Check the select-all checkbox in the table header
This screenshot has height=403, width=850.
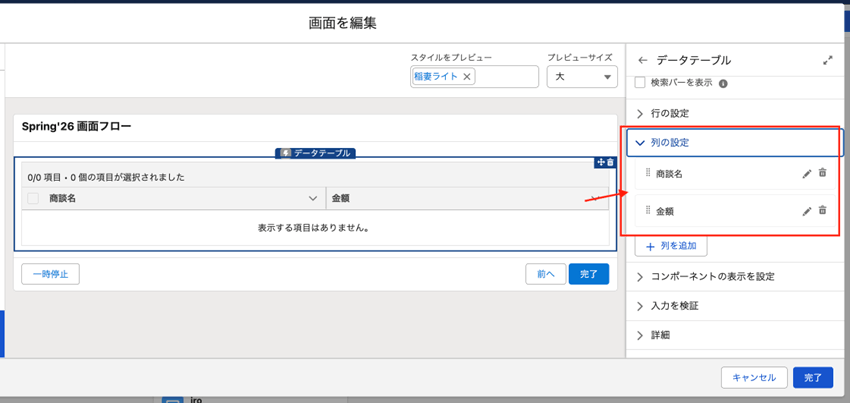(33, 199)
